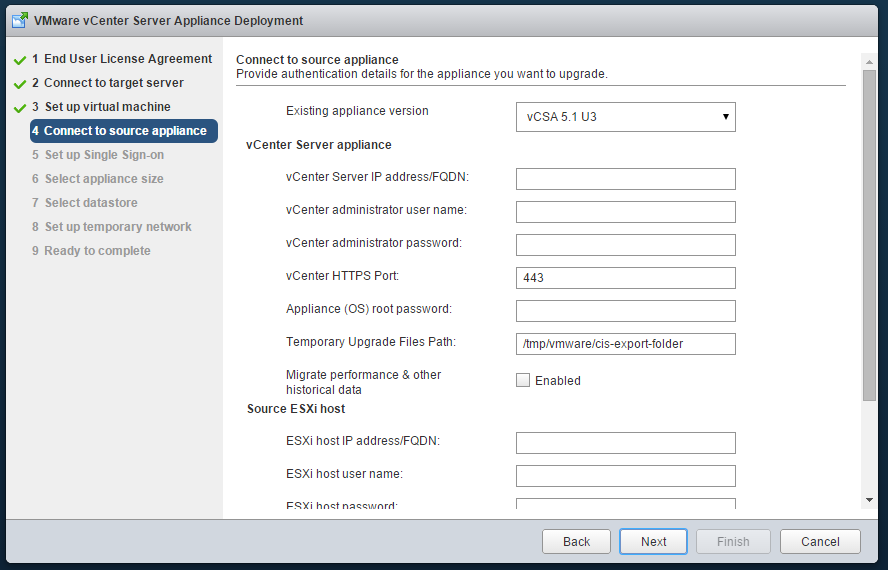Viewport: 888px width, 570px height.
Task: Click the 'Temporary Upgrade Files Path:' label
Action: 371,342
